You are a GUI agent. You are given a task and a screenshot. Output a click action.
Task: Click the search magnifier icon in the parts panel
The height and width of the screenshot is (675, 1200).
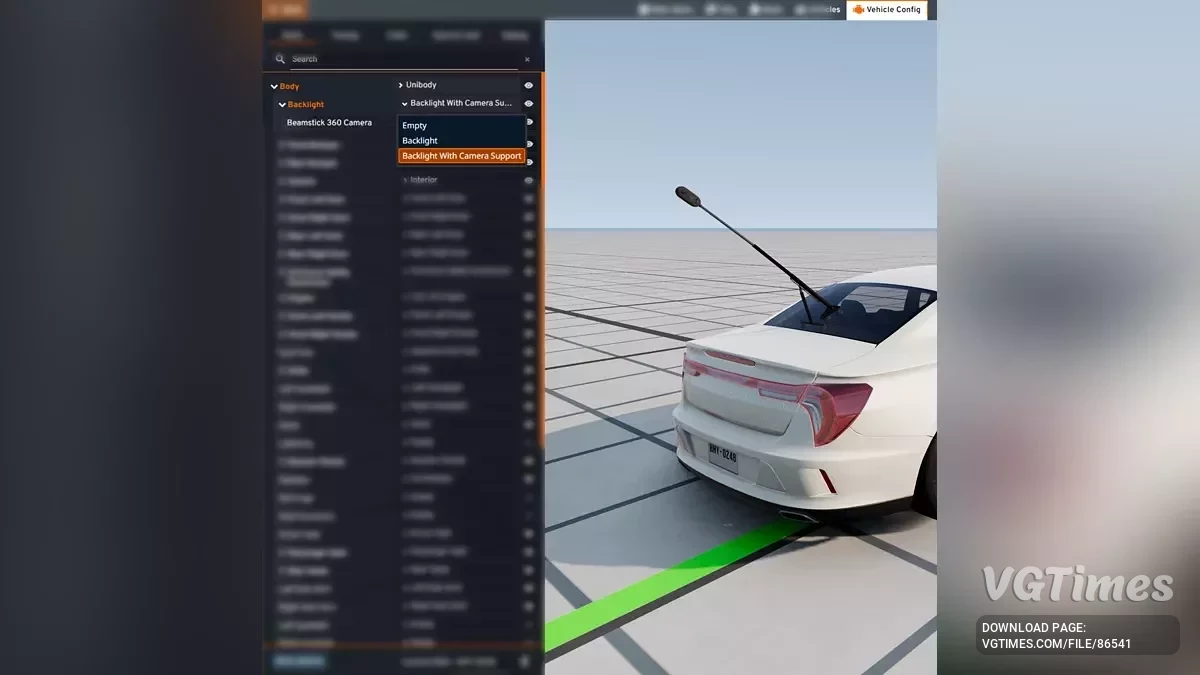tap(280, 58)
